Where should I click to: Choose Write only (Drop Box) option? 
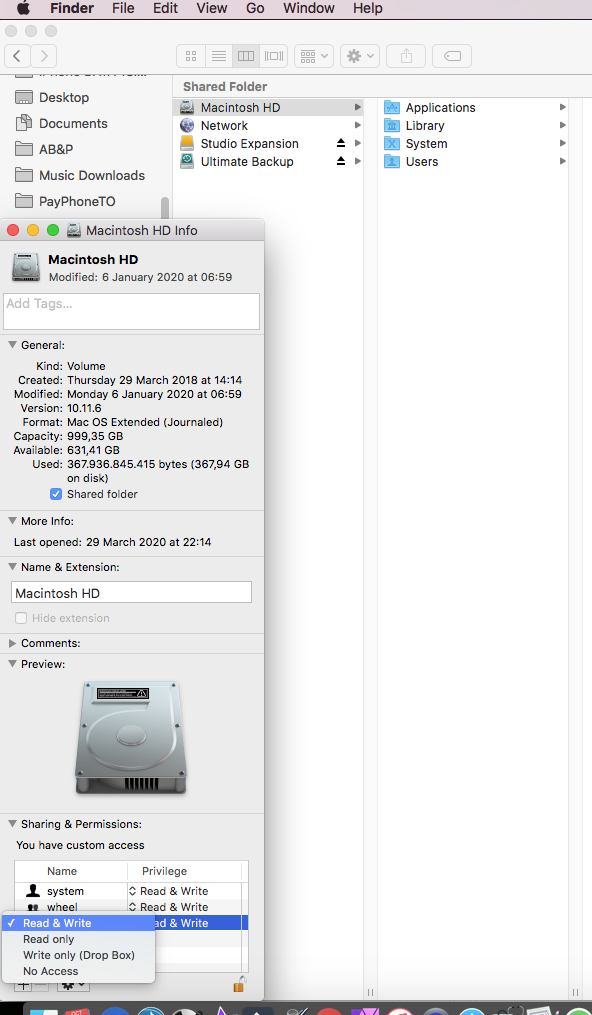pyautogui.click(x=78, y=955)
